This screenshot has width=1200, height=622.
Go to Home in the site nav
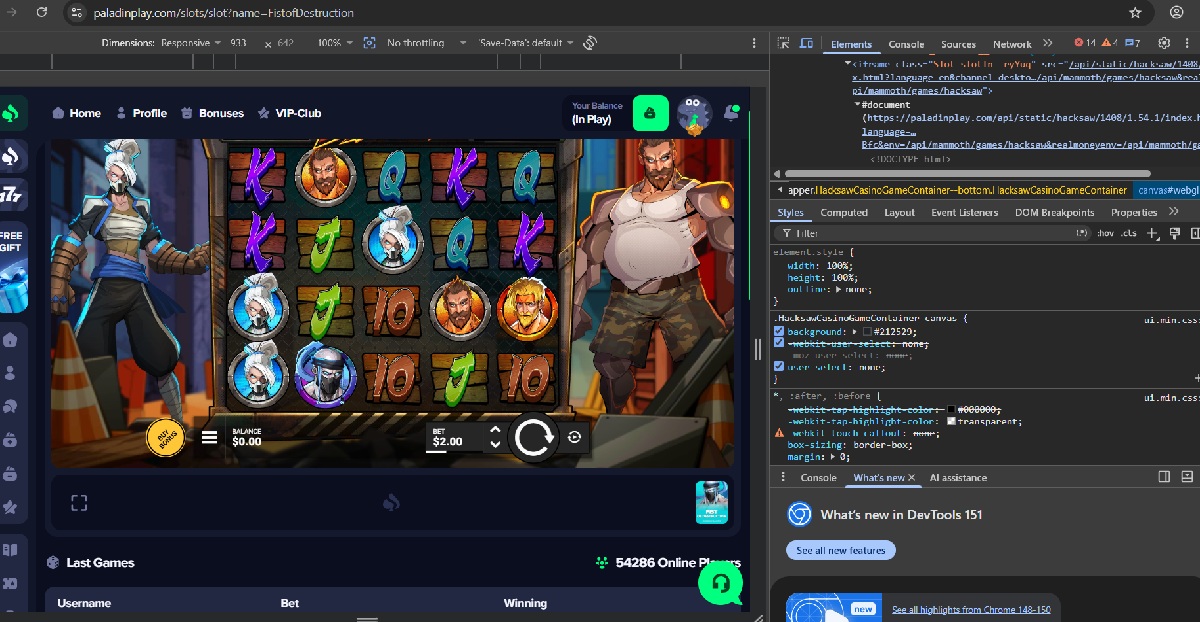tap(77, 113)
